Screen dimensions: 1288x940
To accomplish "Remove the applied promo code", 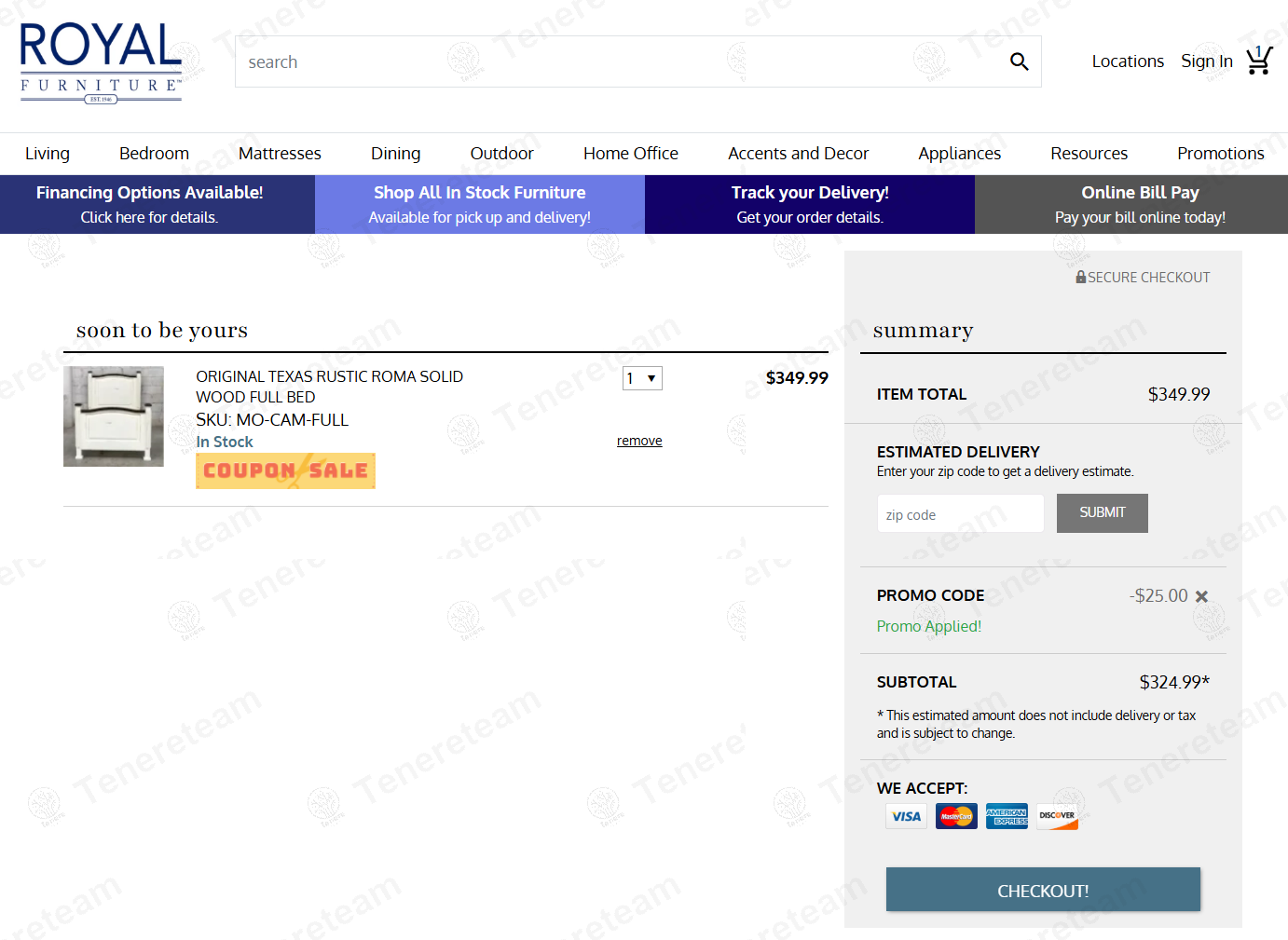I will (x=1201, y=596).
